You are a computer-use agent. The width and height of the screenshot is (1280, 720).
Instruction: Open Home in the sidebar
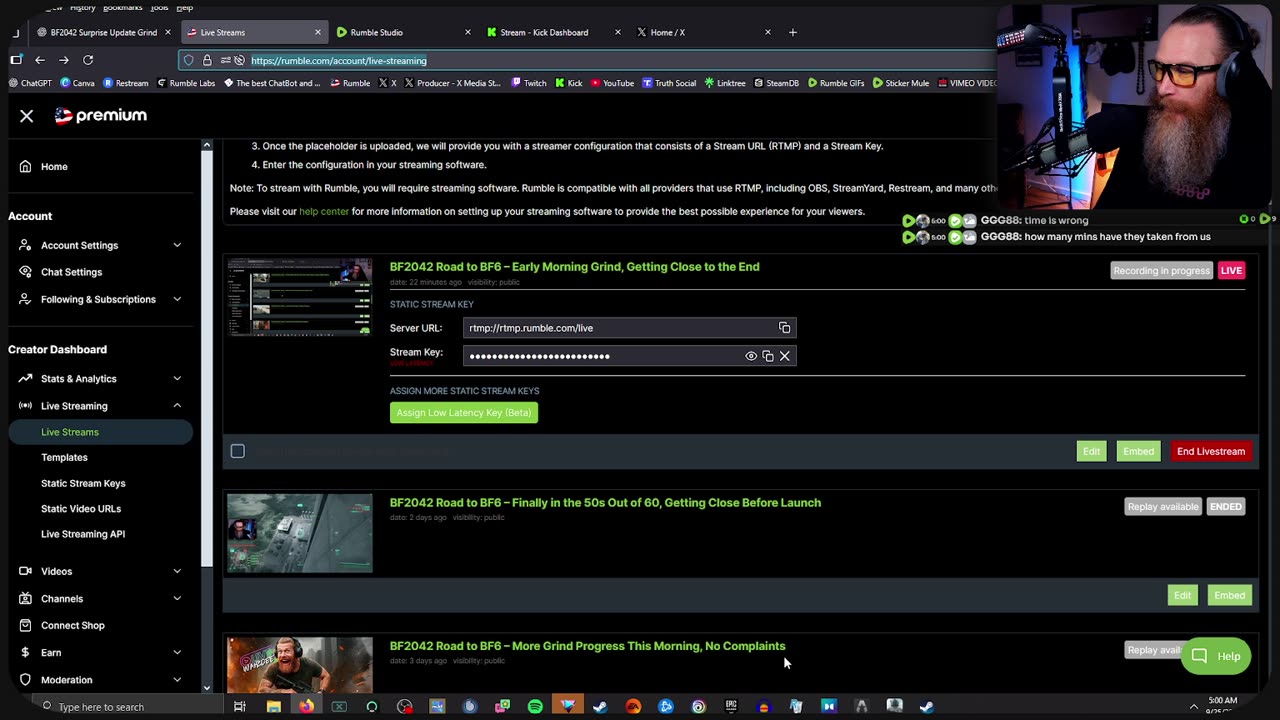[54, 167]
